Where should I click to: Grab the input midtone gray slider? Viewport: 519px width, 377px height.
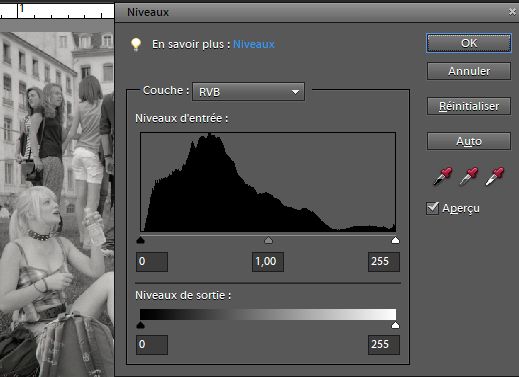(268, 240)
